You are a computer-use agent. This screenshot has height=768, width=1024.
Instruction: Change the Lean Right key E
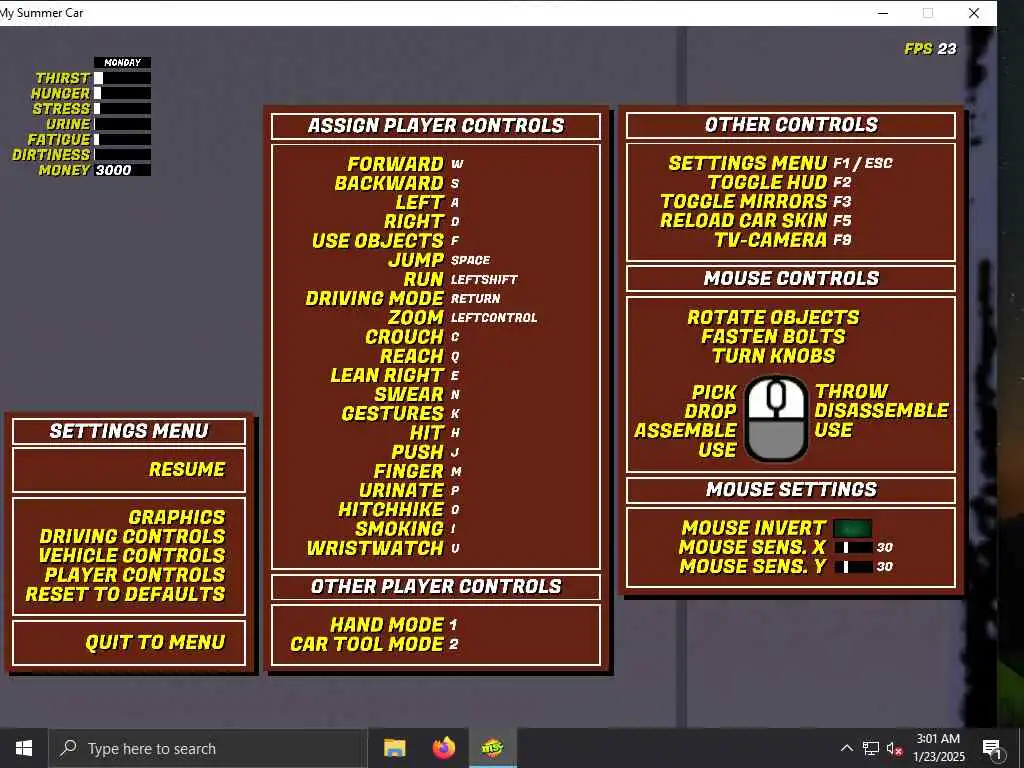(x=455, y=376)
